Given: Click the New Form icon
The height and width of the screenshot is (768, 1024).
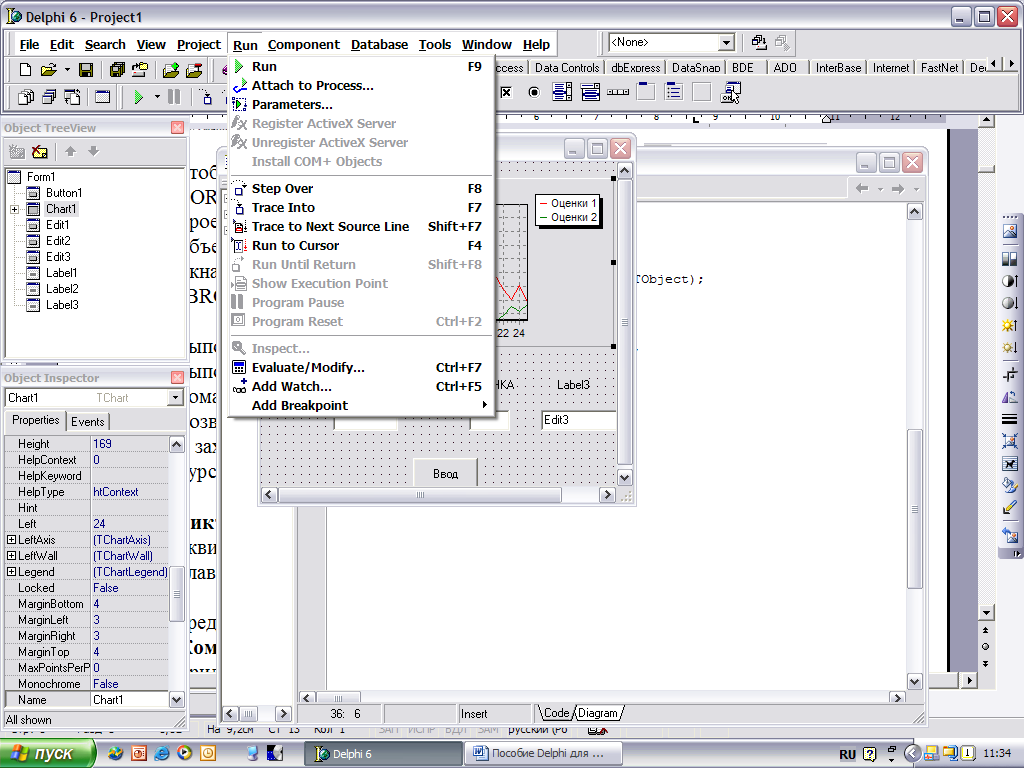Looking at the screenshot, I should click(103, 97).
